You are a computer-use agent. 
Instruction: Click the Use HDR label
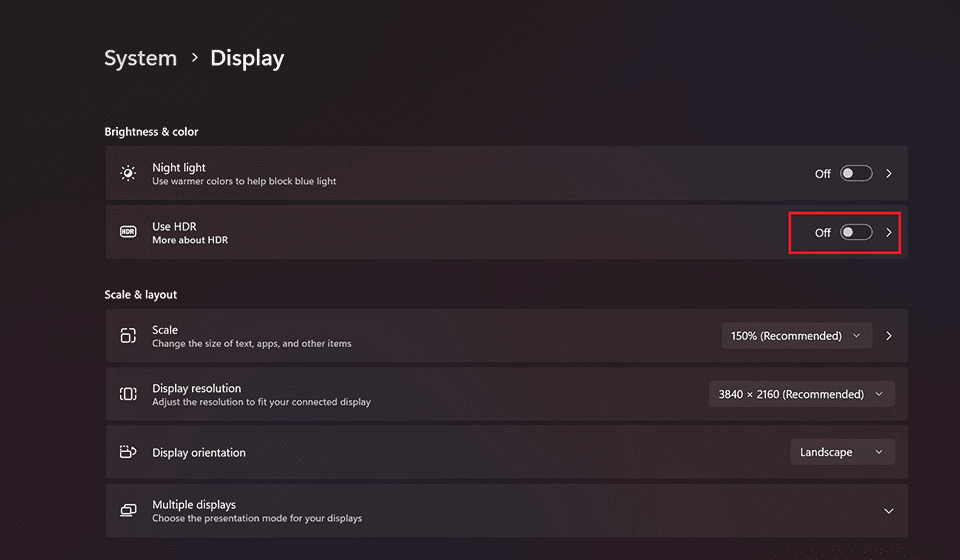coord(174,226)
